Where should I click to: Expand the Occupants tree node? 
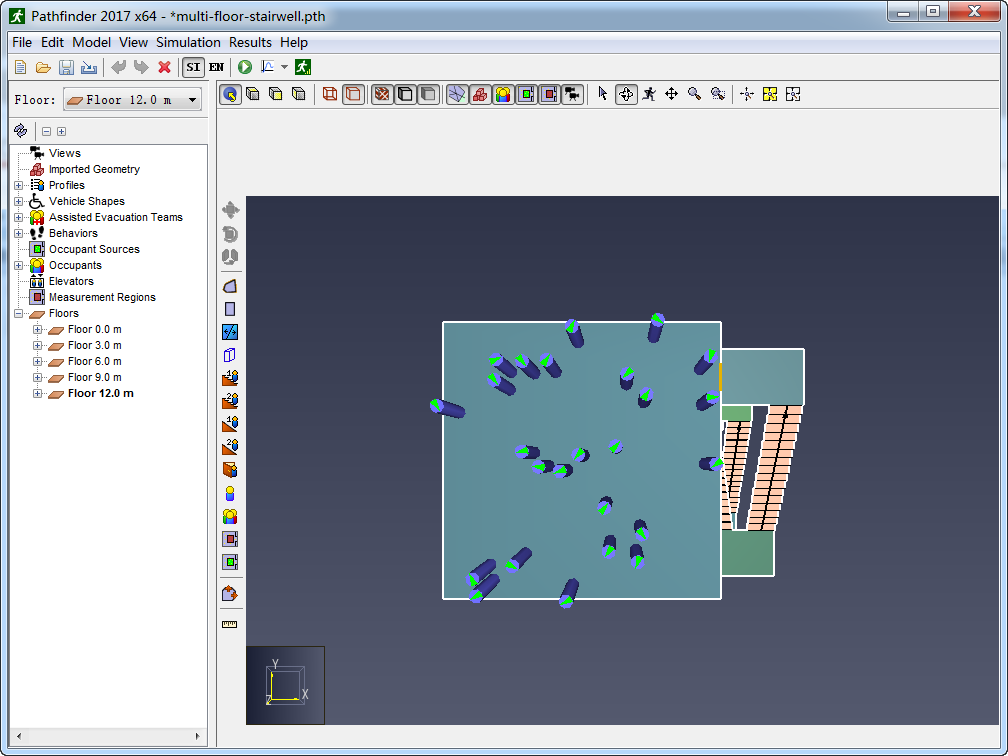click(19, 266)
